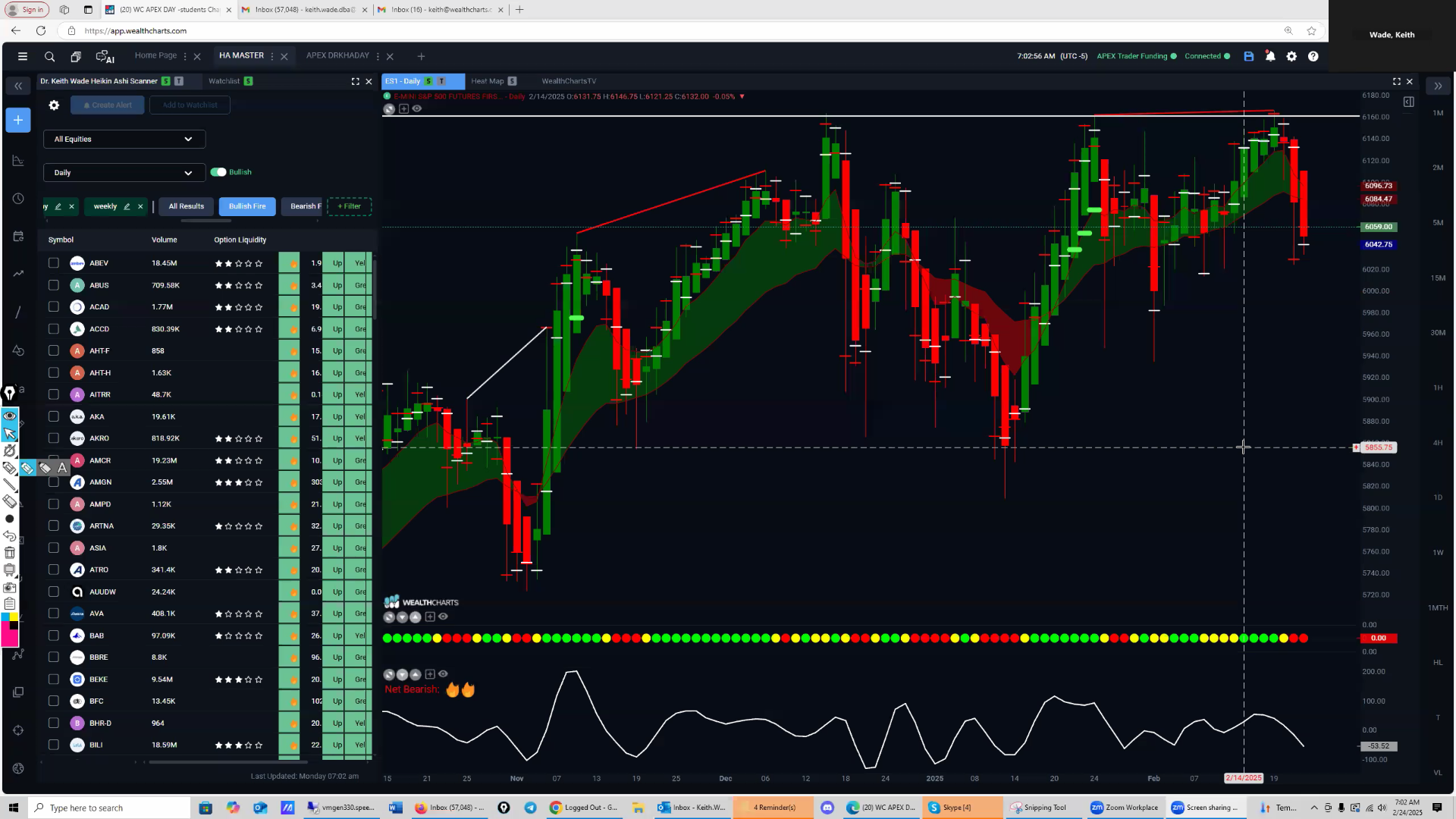Image resolution: width=1456 pixels, height=819 pixels.
Task: Click the save workspace disk icon
Action: [1249, 56]
